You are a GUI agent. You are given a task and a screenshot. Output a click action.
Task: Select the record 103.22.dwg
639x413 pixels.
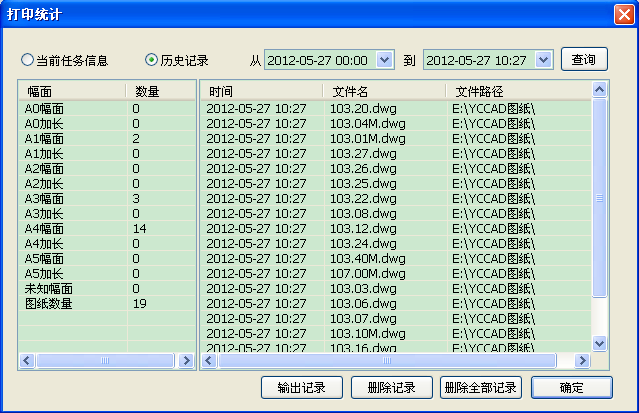click(x=396, y=199)
